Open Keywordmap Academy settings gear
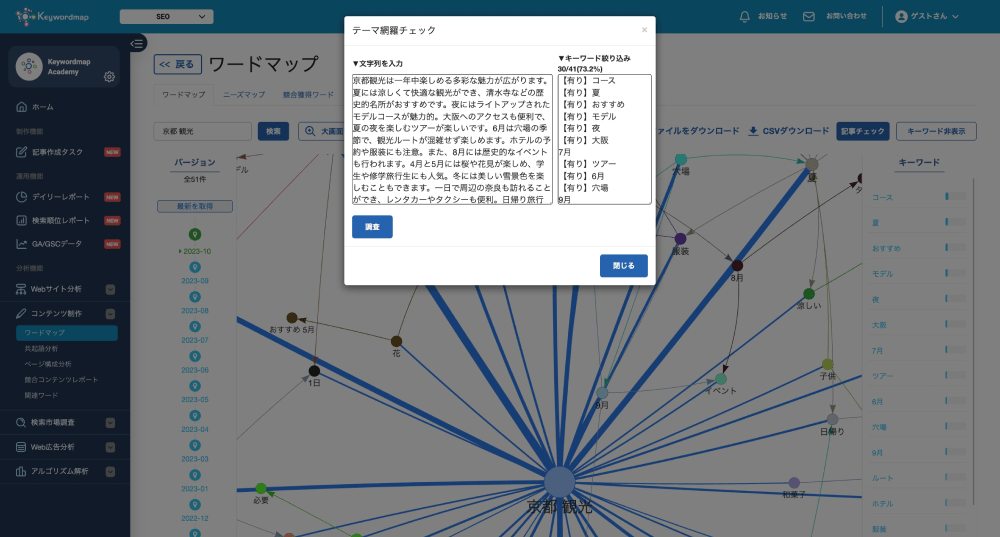1000x537 pixels. (x=109, y=77)
